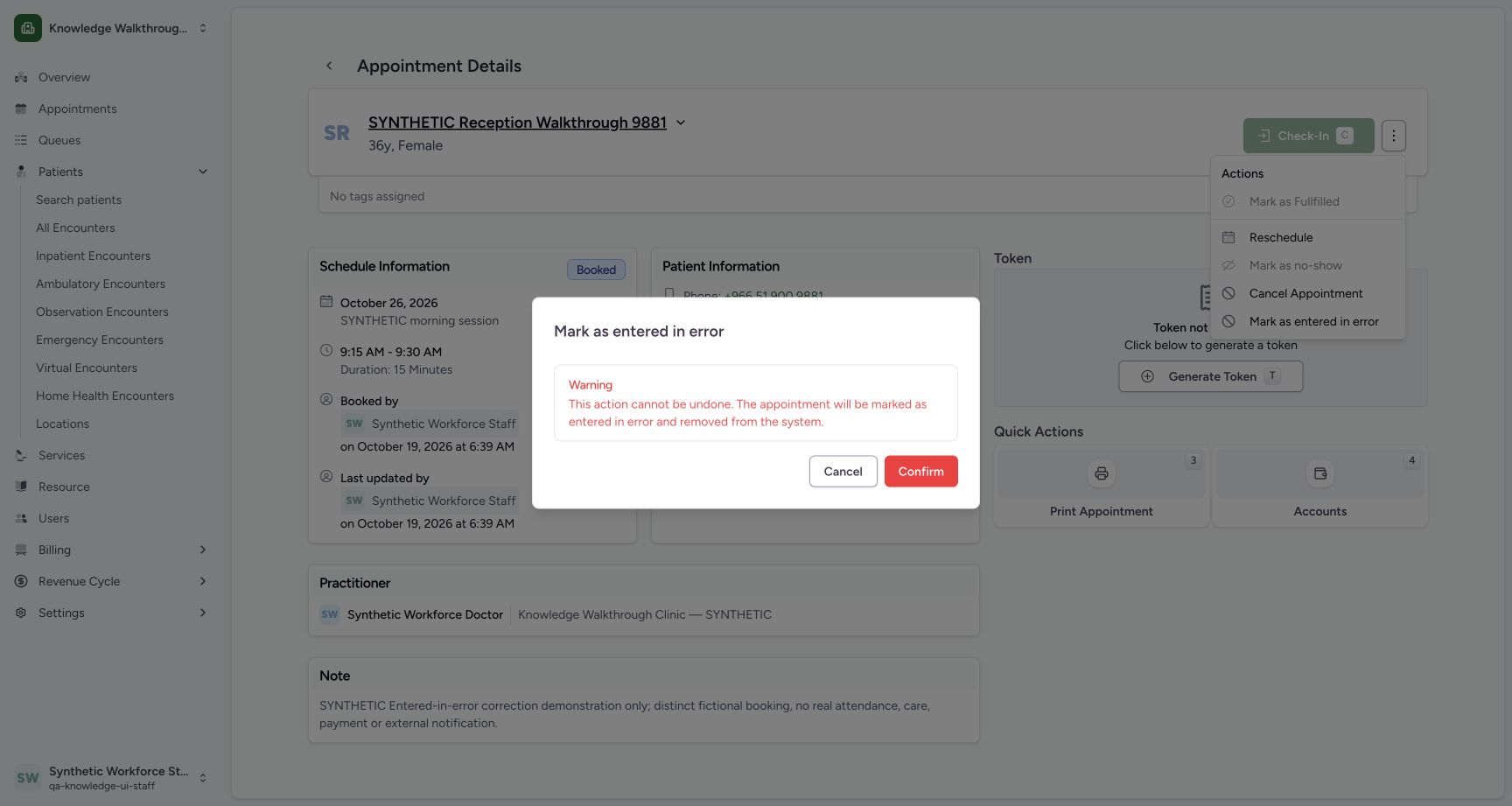The image size is (1512, 806).
Task: Choose Cancel Appointment in Actions menu
Action: pyautogui.click(x=1307, y=293)
